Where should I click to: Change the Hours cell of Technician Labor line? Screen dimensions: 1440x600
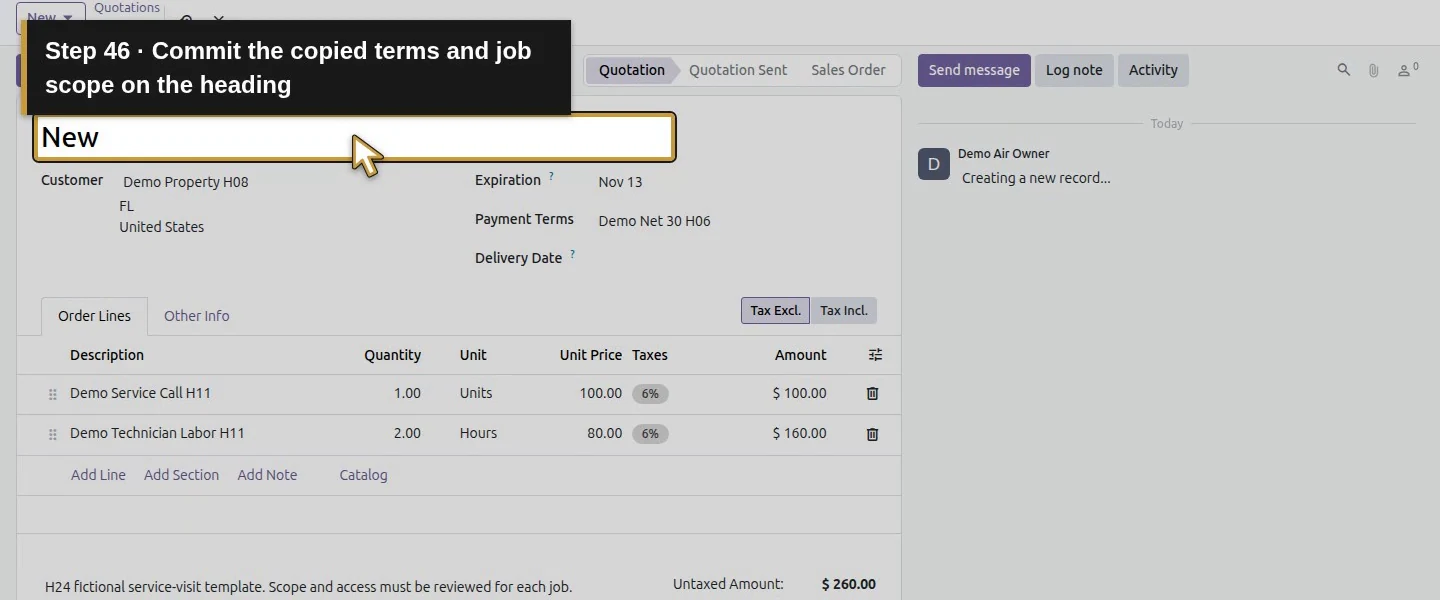478,433
